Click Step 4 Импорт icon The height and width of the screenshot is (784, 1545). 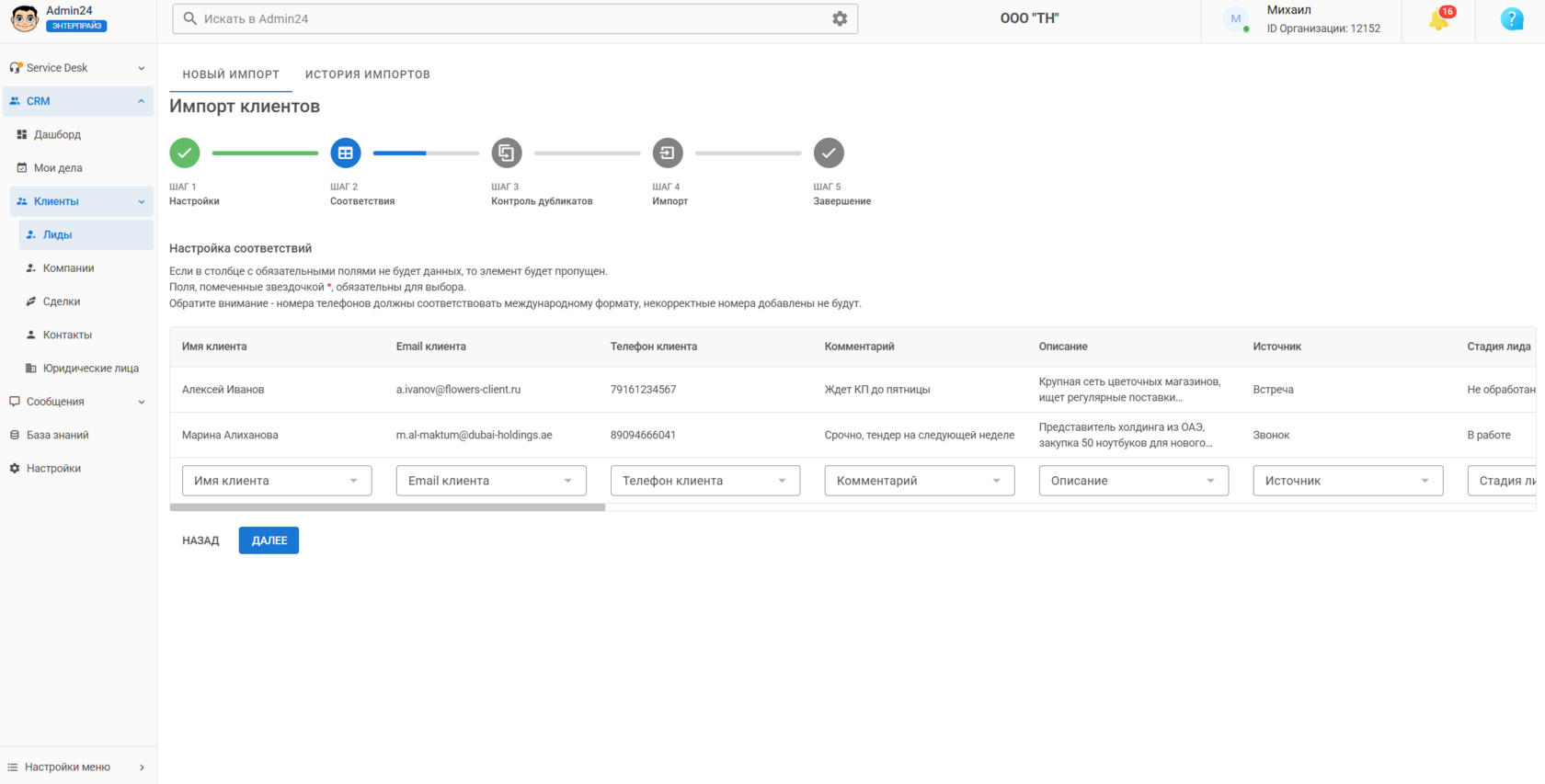[x=668, y=153]
